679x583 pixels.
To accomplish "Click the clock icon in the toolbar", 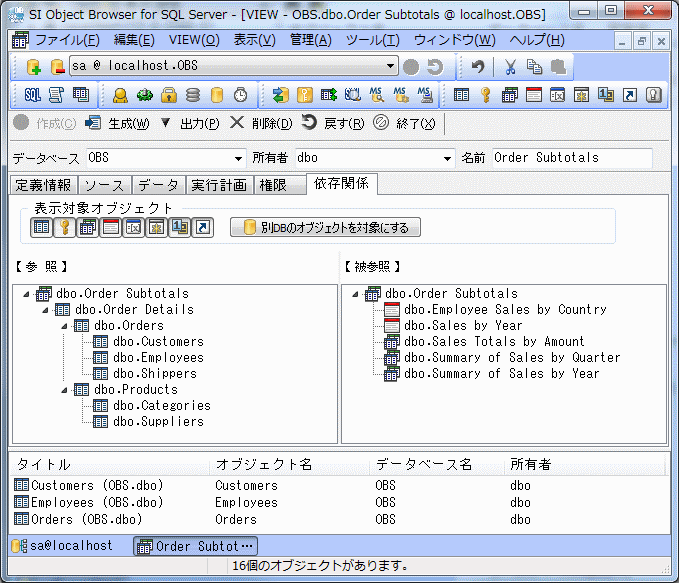I will pyautogui.click(x=240, y=95).
